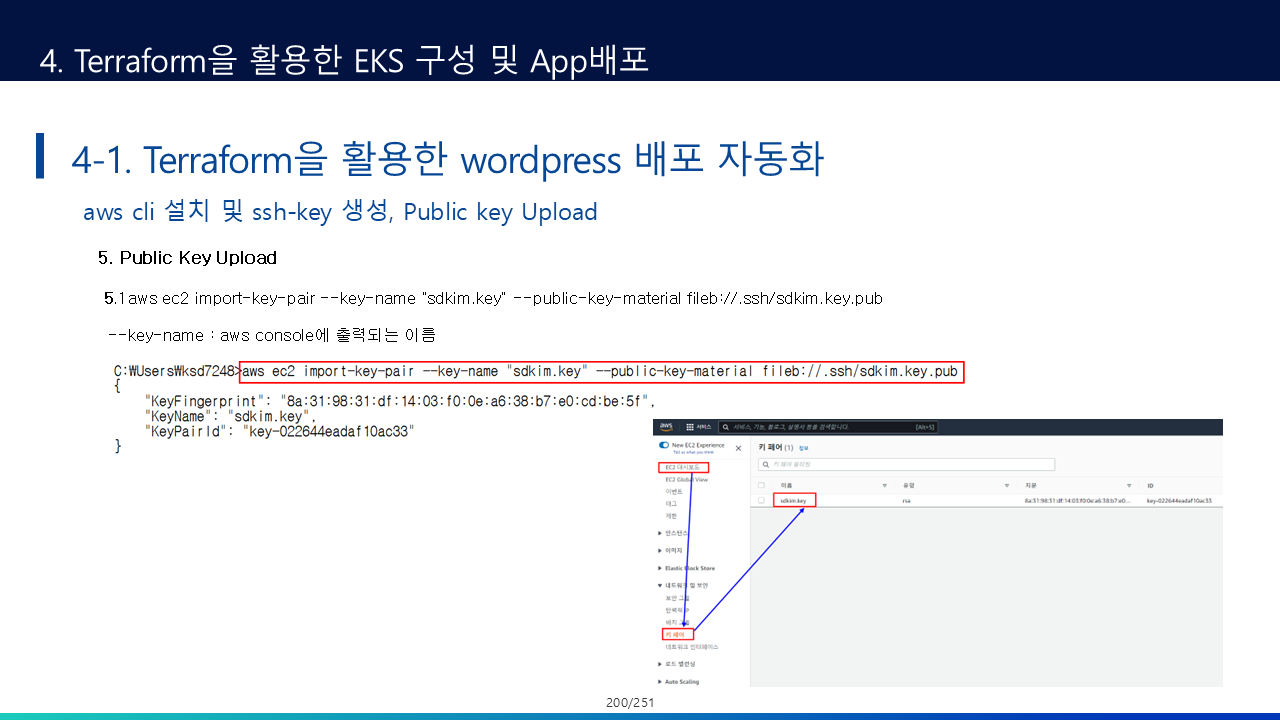This screenshot has width=1280, height=720.
Task: Select 제한 in the EC2 sidebar
Action: tap(671, 516)
